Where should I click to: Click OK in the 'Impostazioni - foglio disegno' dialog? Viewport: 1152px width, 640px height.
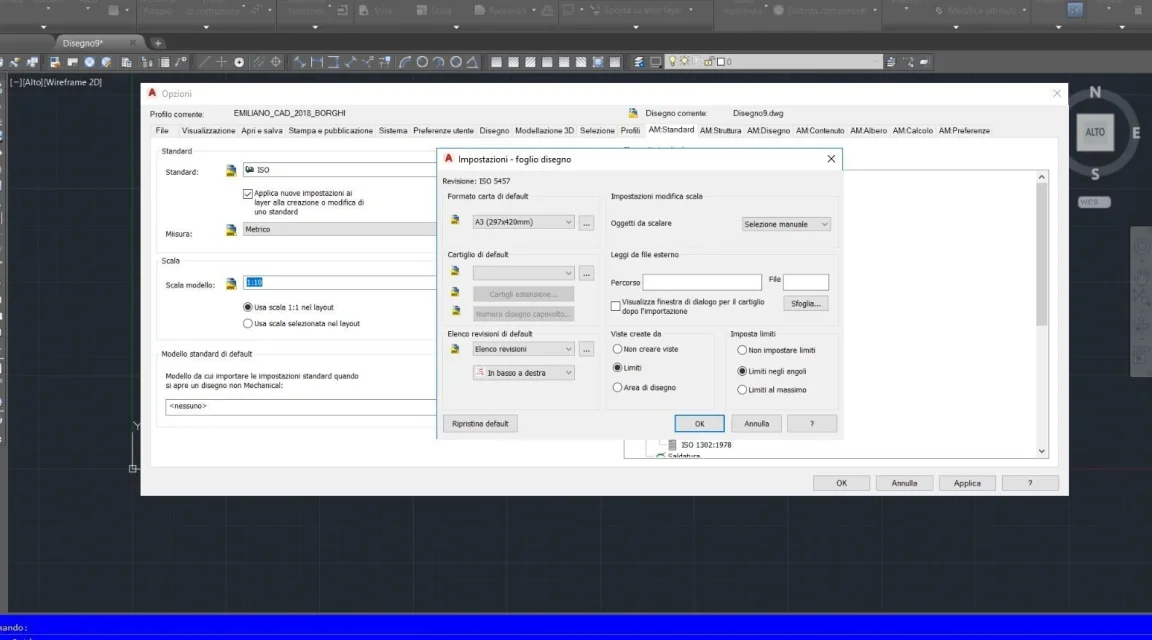click(x=699, y=424)
